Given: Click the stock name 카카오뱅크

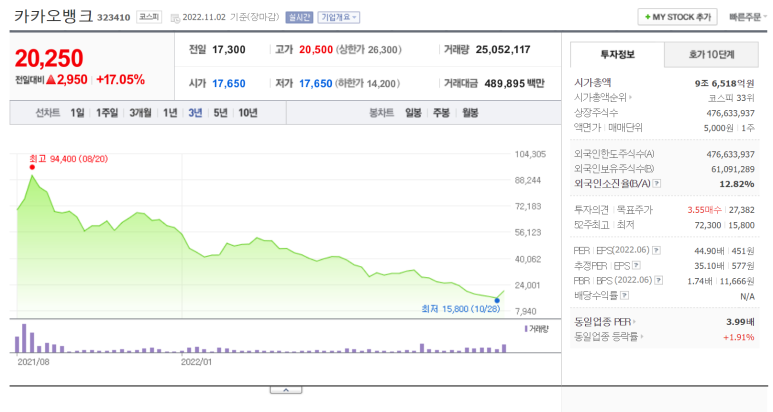Looking at the screenshot, I should tap(53, 17).
